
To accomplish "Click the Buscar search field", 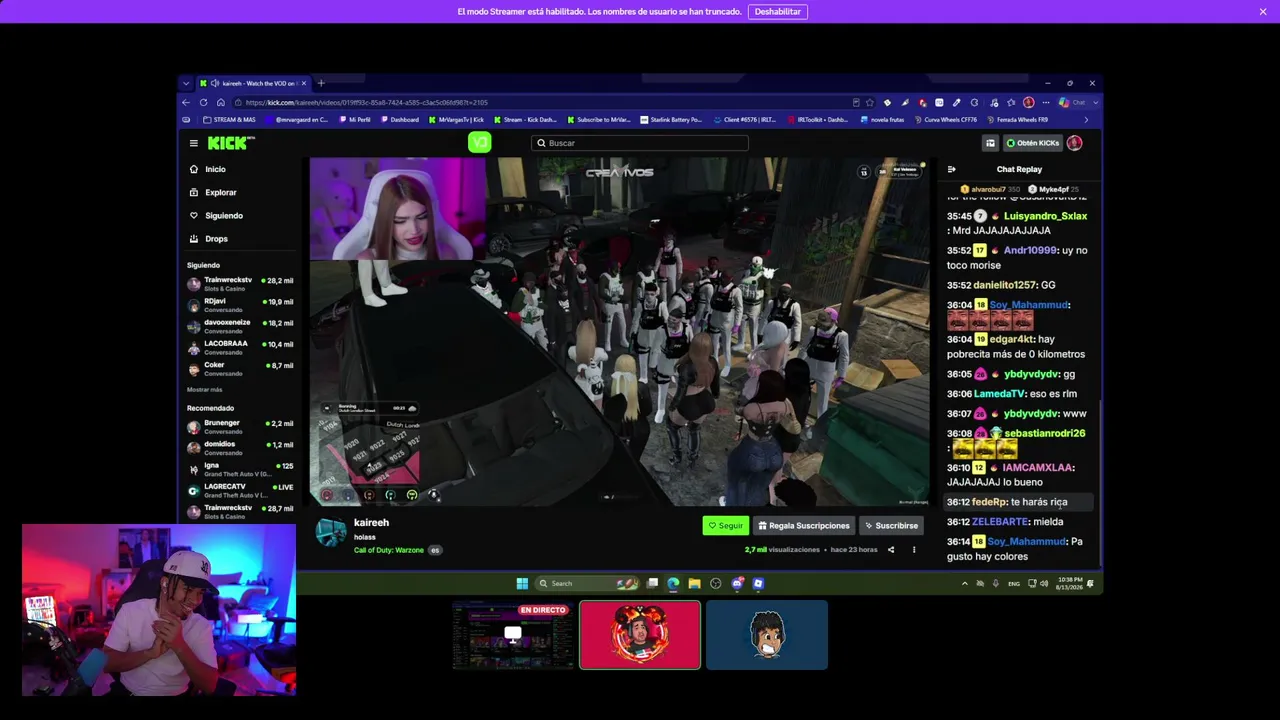I will tap(640, 143).
